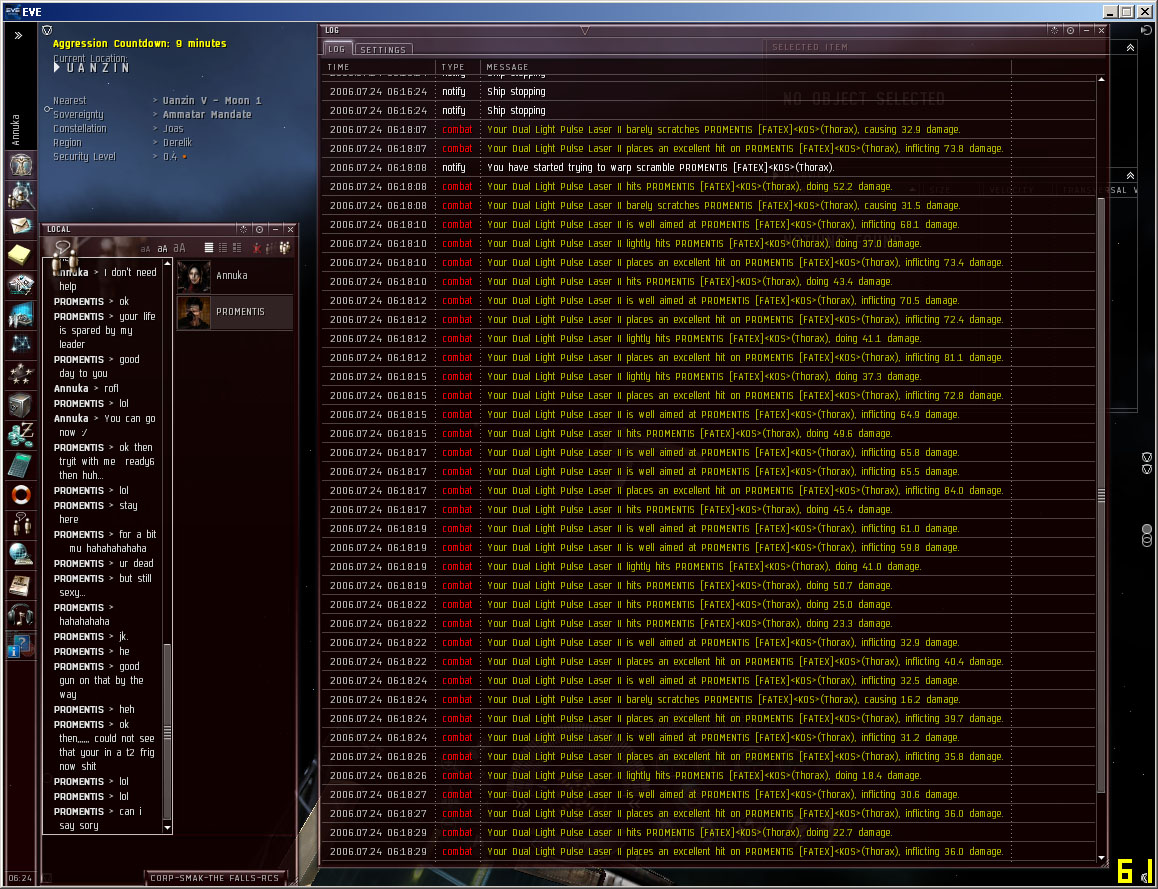Screen dimensions: 1158x889
Task: Click the blue info question-mark sidebar icon
Action: pos(21,645)
